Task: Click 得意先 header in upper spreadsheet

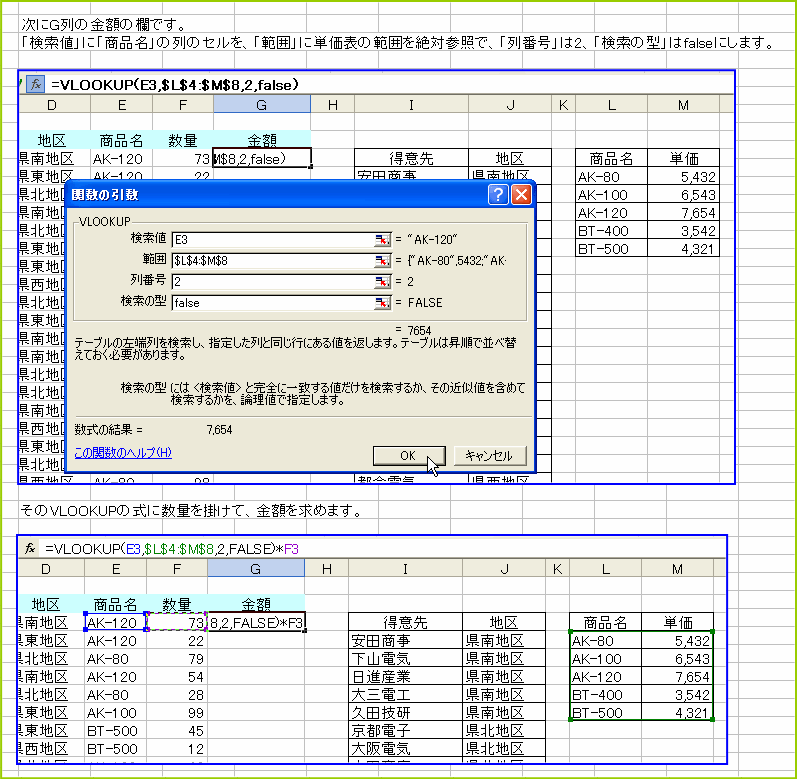Action: (x=411, y=159)
